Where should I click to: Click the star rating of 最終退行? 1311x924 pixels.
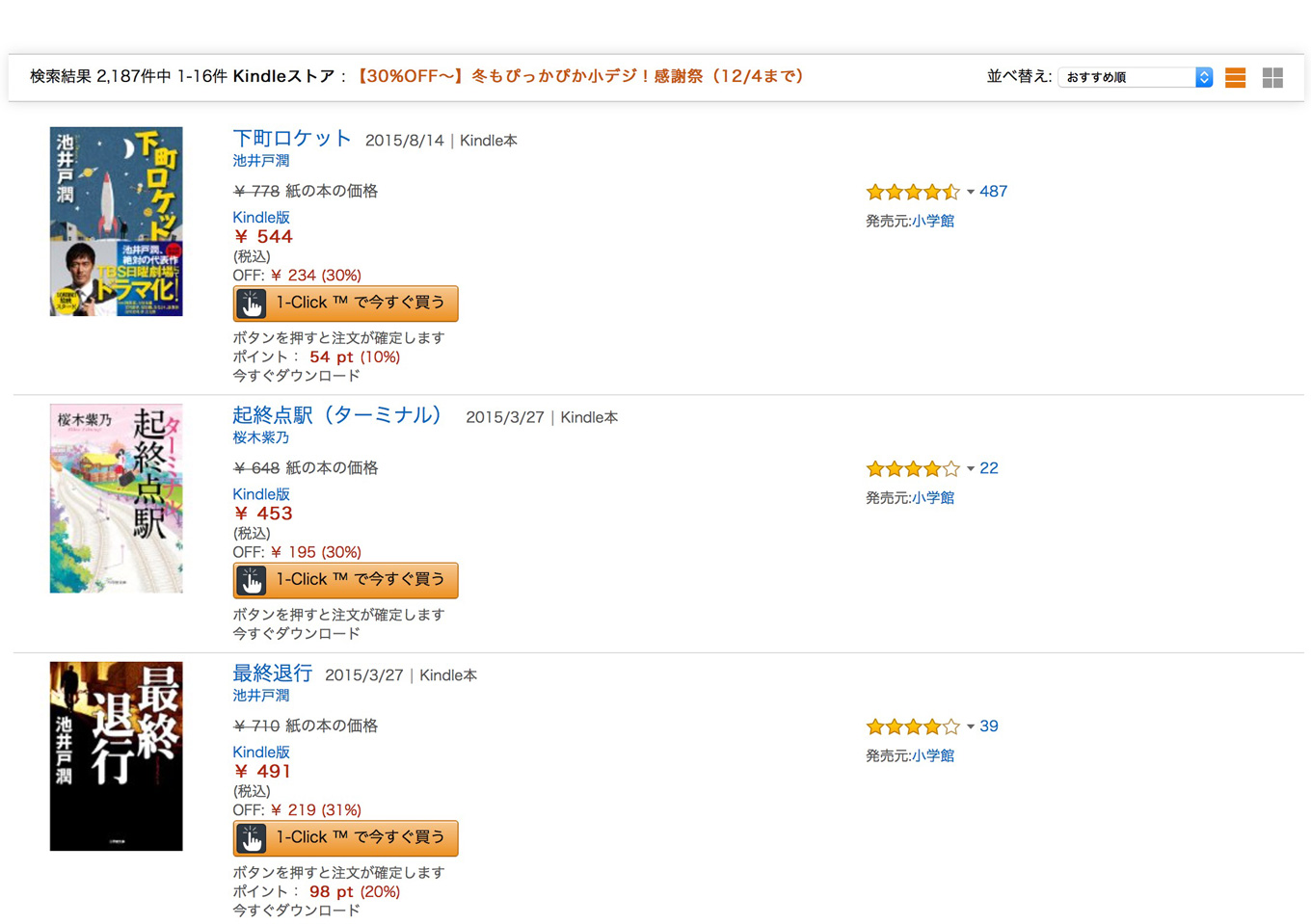tap(913, 726)
